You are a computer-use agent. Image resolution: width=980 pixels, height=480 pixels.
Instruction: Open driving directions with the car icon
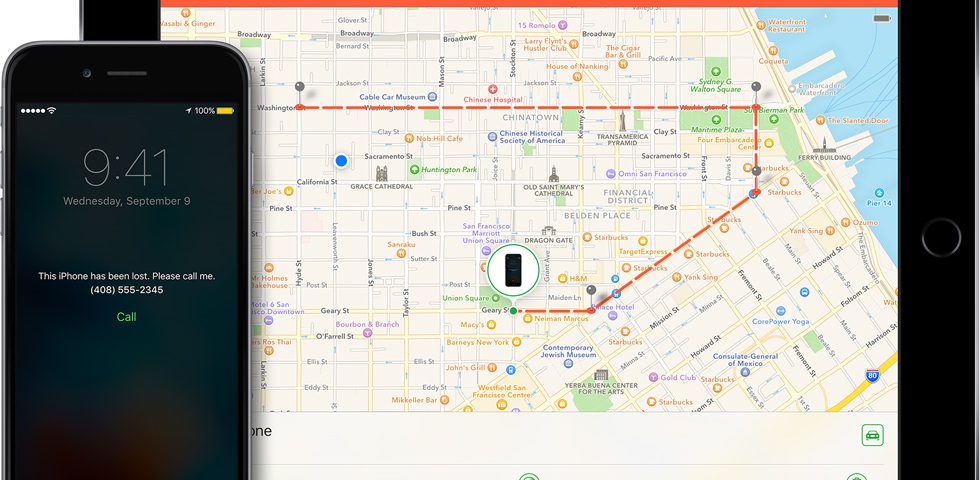[x=872, y=435]
